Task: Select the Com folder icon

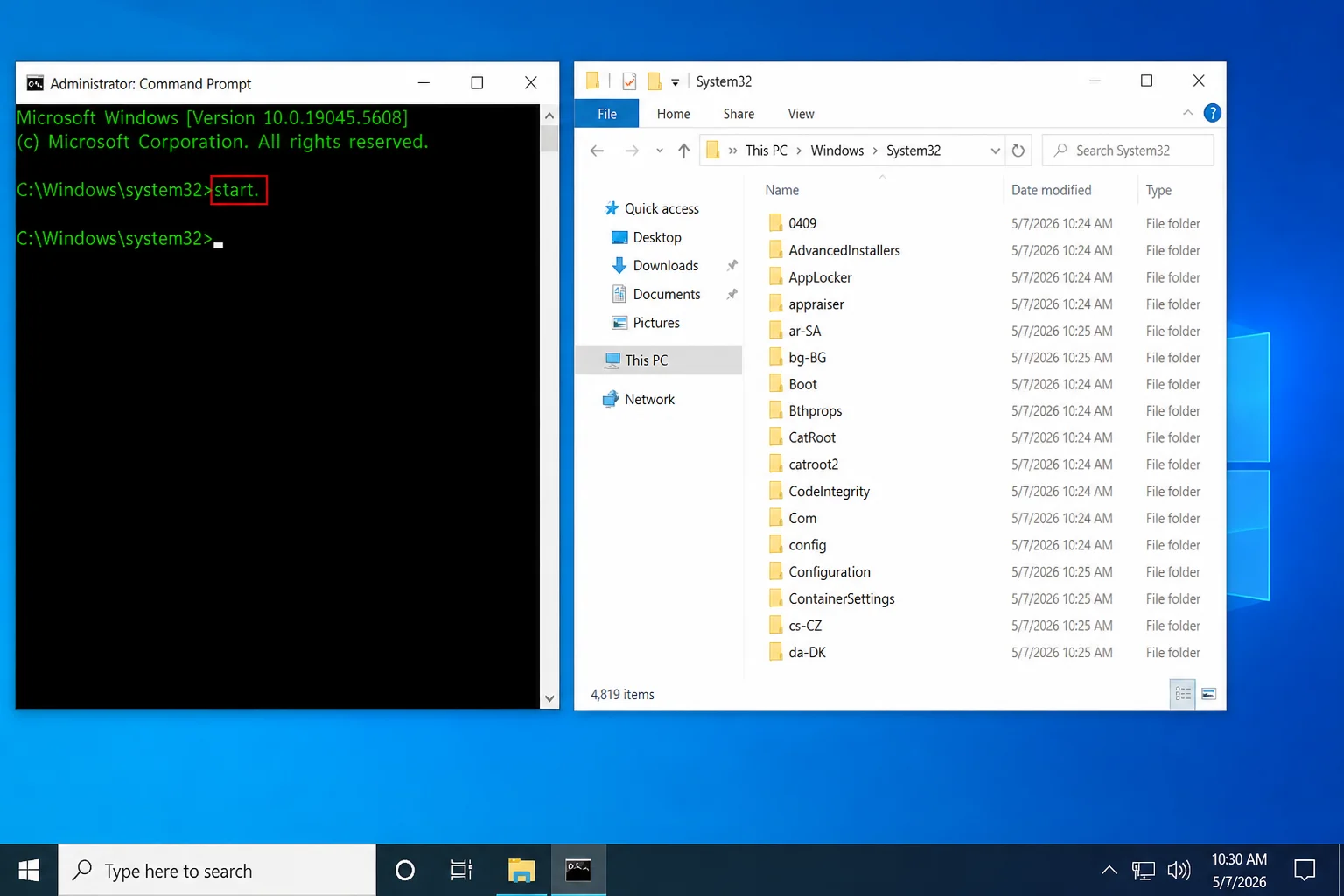Action: [775, 518]
